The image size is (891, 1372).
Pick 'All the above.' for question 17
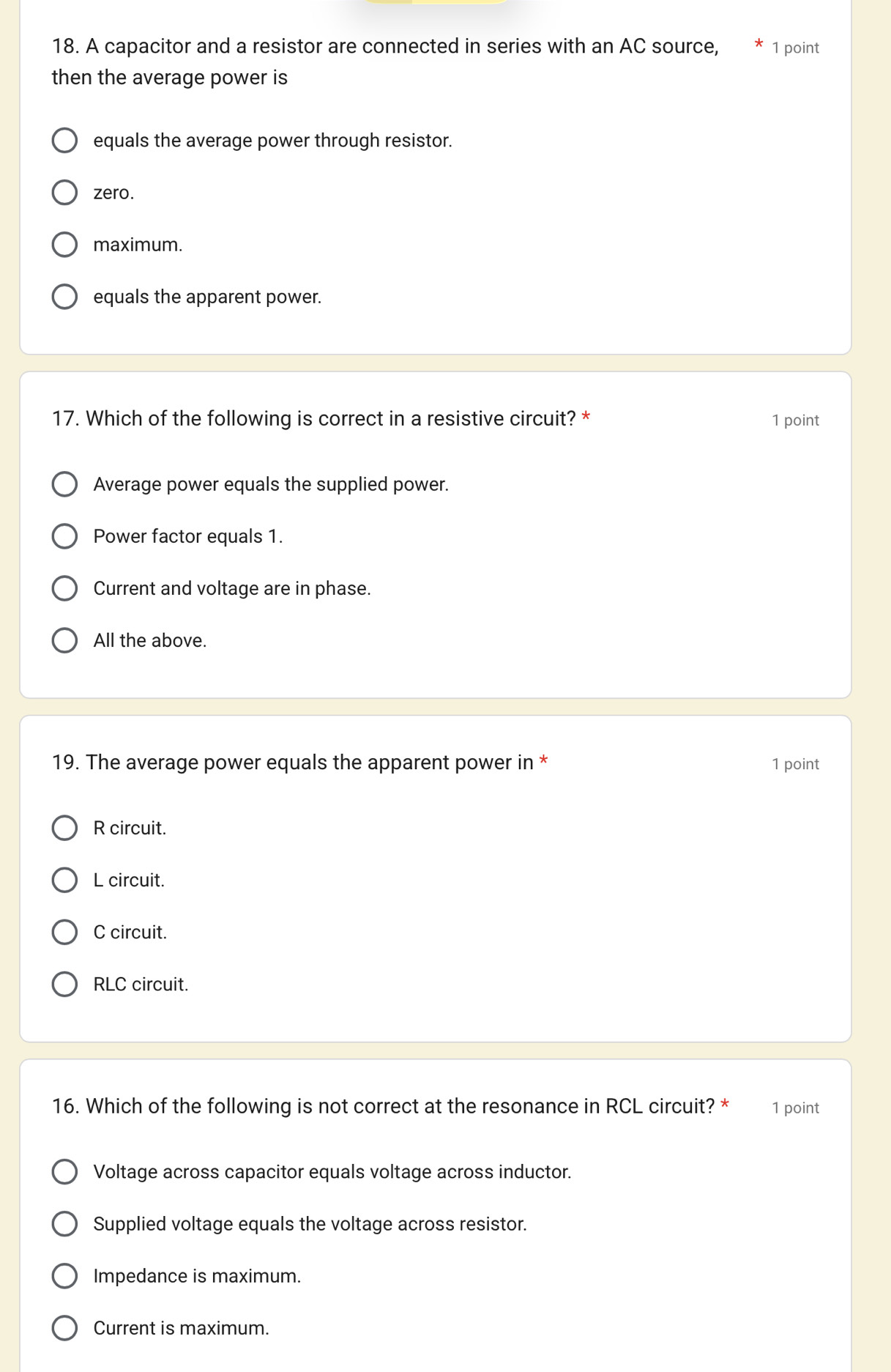coord(64,640)
